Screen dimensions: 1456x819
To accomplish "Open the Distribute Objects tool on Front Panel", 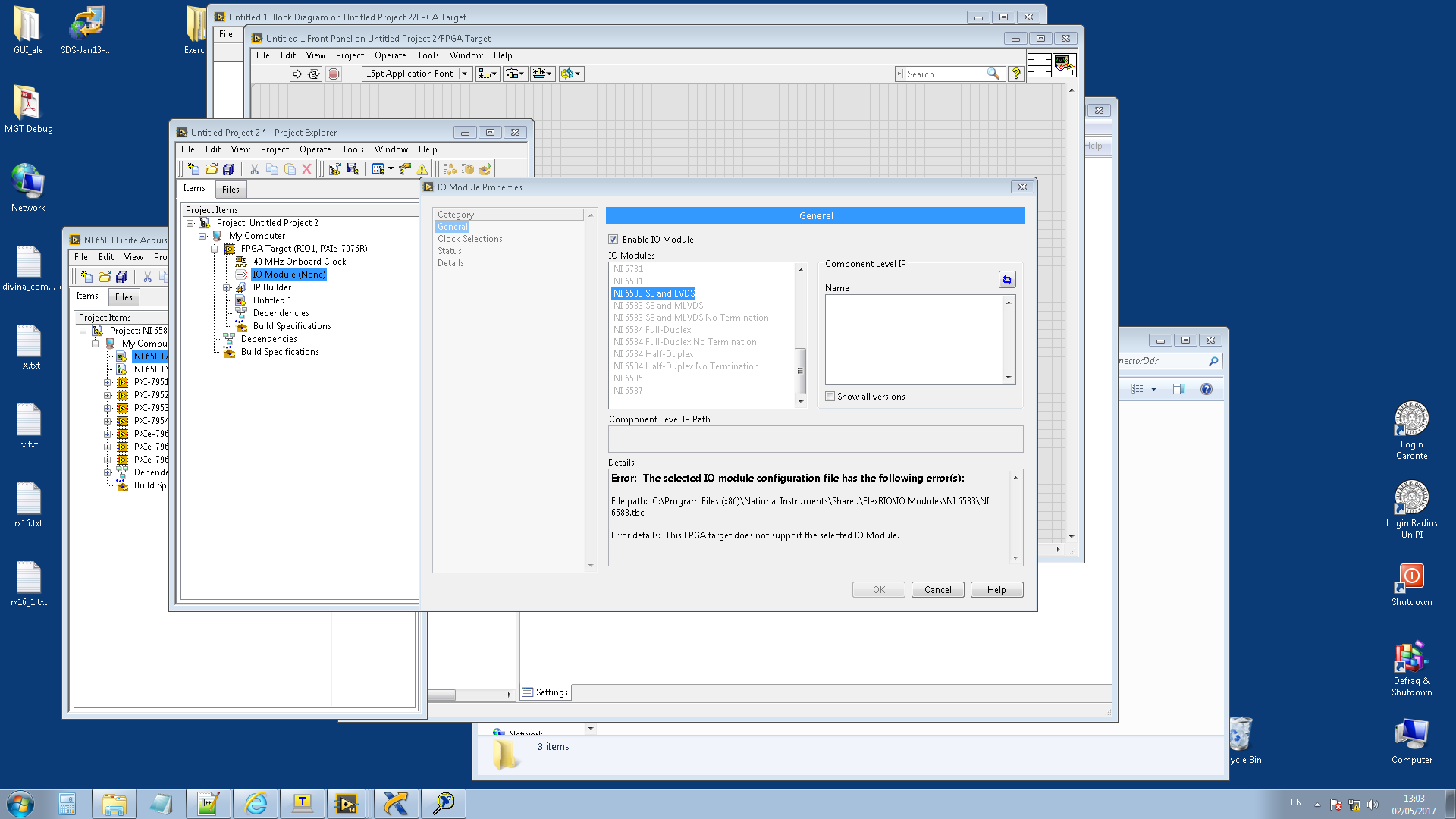I will pos(515,74).
